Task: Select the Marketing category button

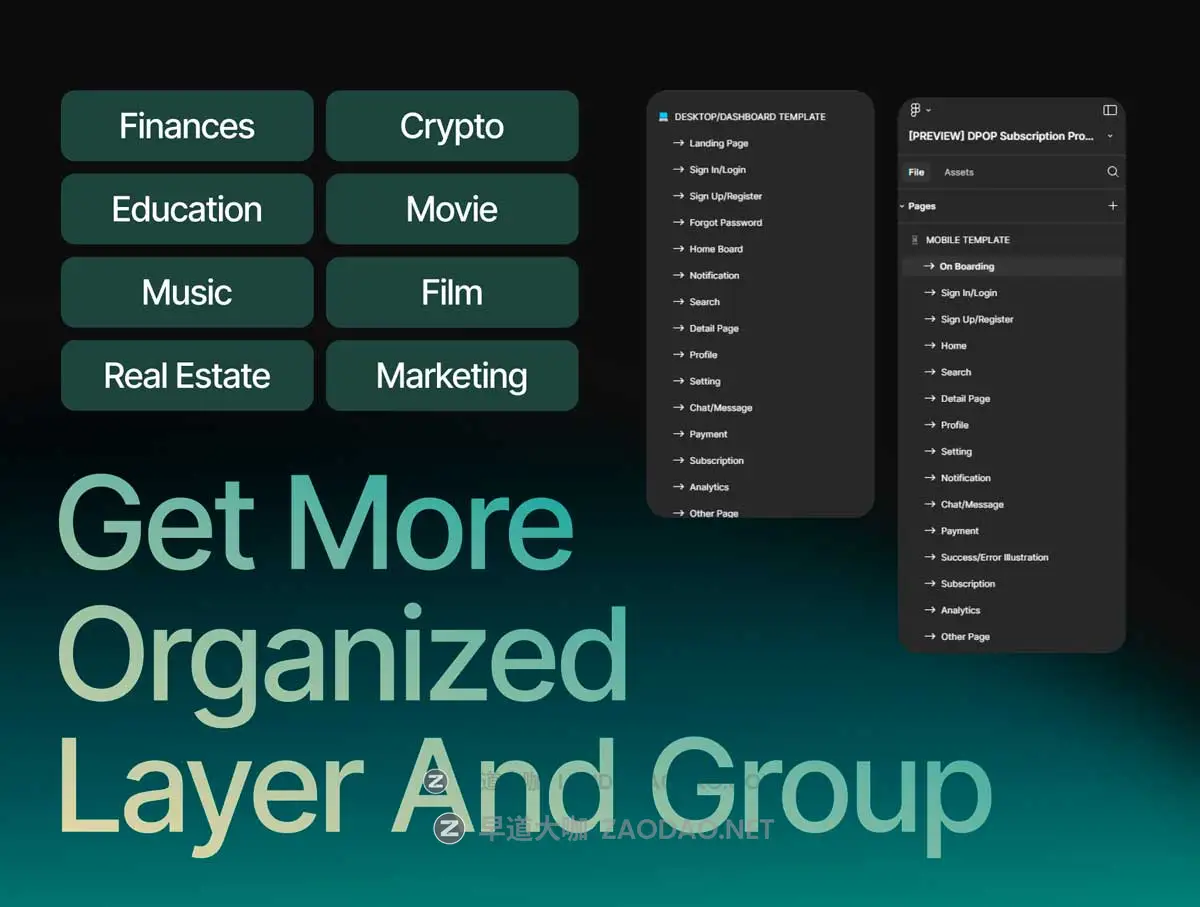Action: 452,376
